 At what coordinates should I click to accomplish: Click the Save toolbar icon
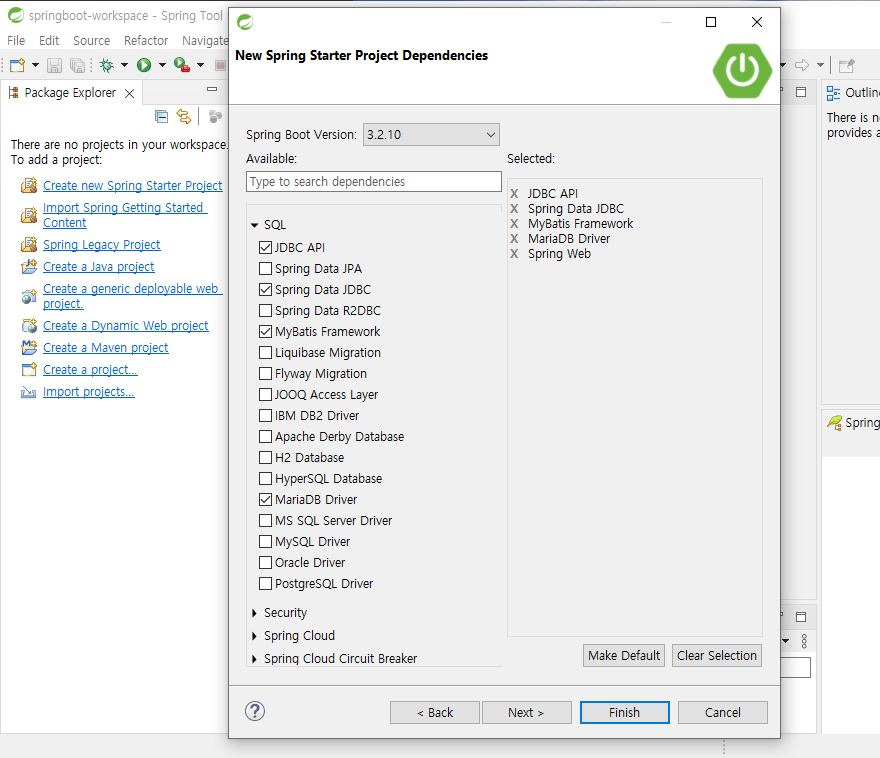(54, 66)
